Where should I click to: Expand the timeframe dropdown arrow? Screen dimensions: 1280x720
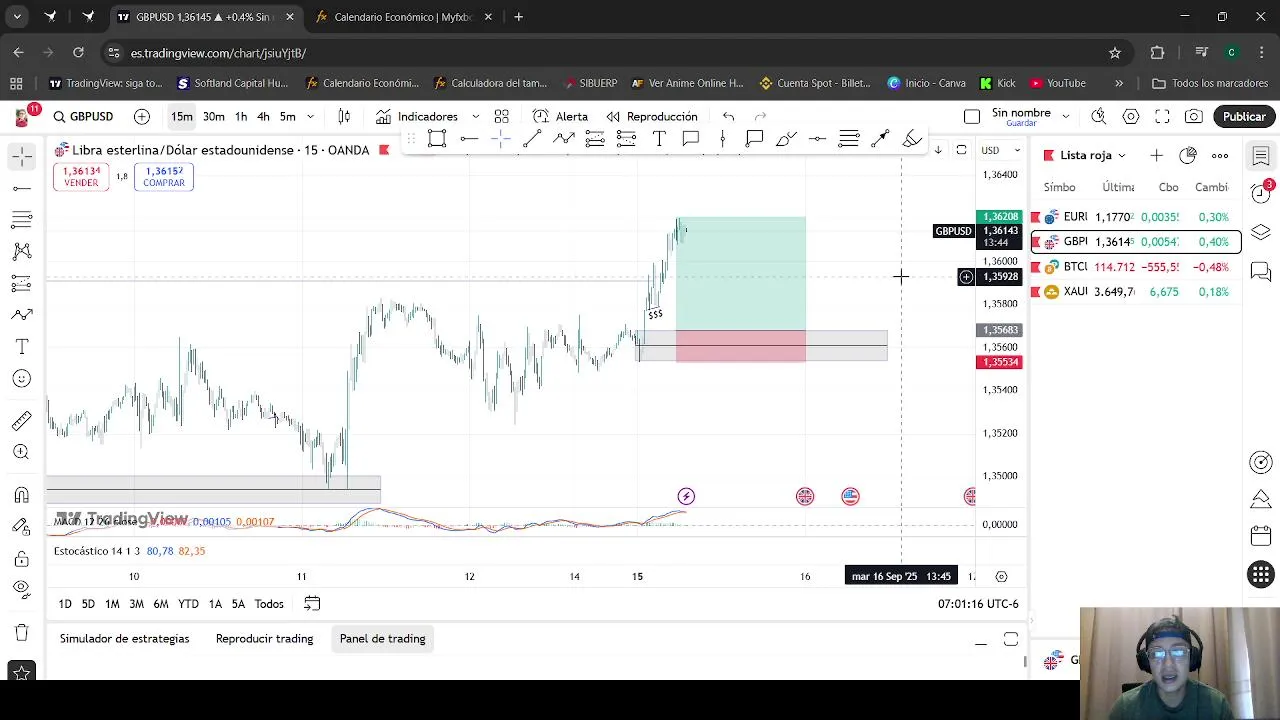pyautogui.click(x=310, y=117)
